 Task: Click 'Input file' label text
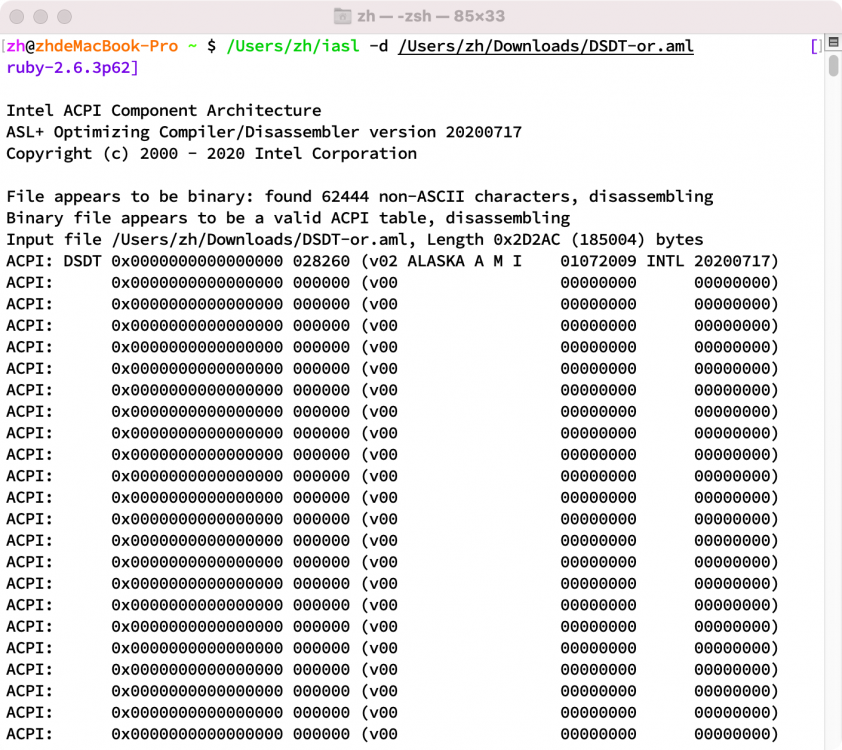coord(54,239)
